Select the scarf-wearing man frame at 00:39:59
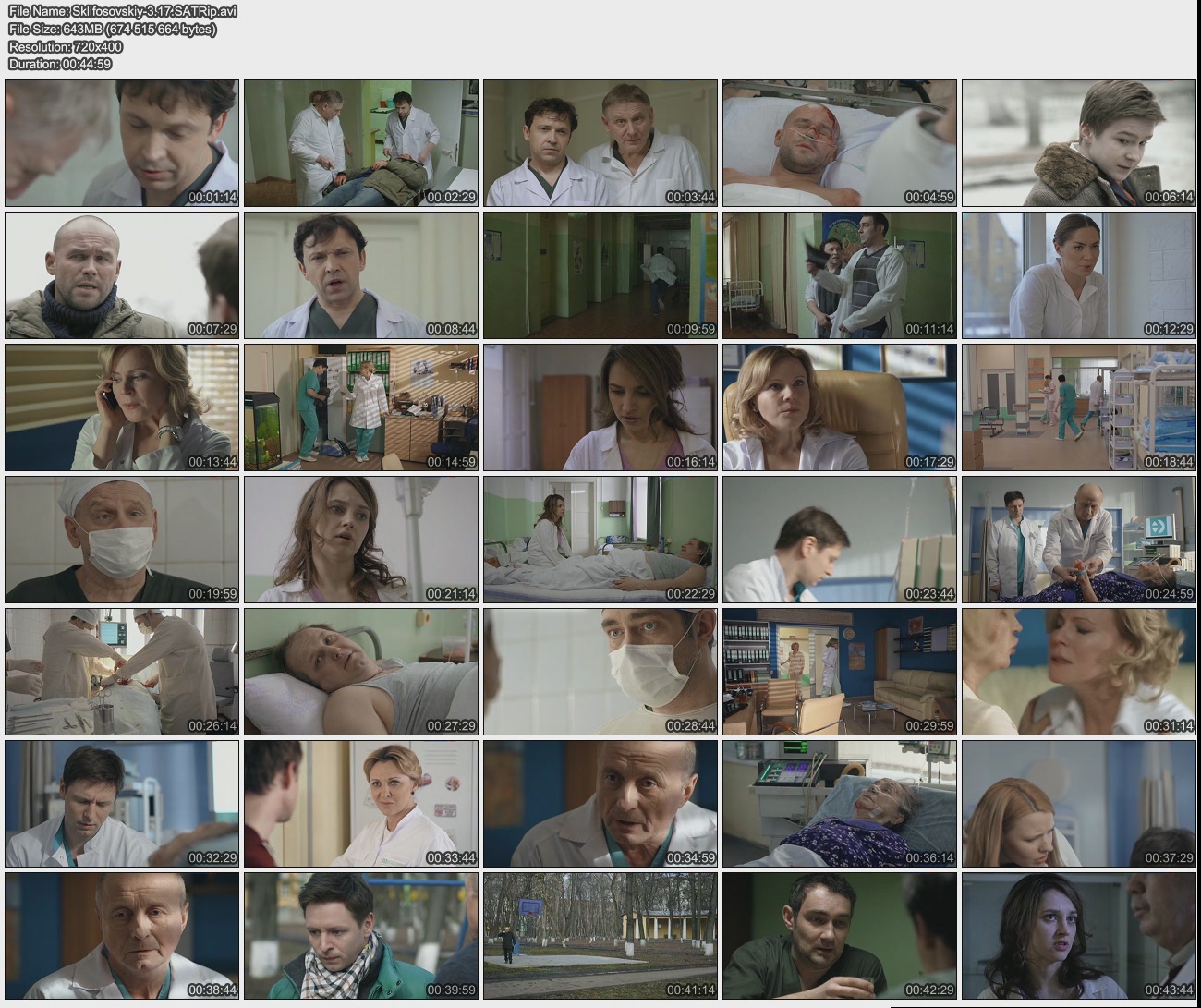This screenshot has width=1201, height=1008. (x=361, y=936)
